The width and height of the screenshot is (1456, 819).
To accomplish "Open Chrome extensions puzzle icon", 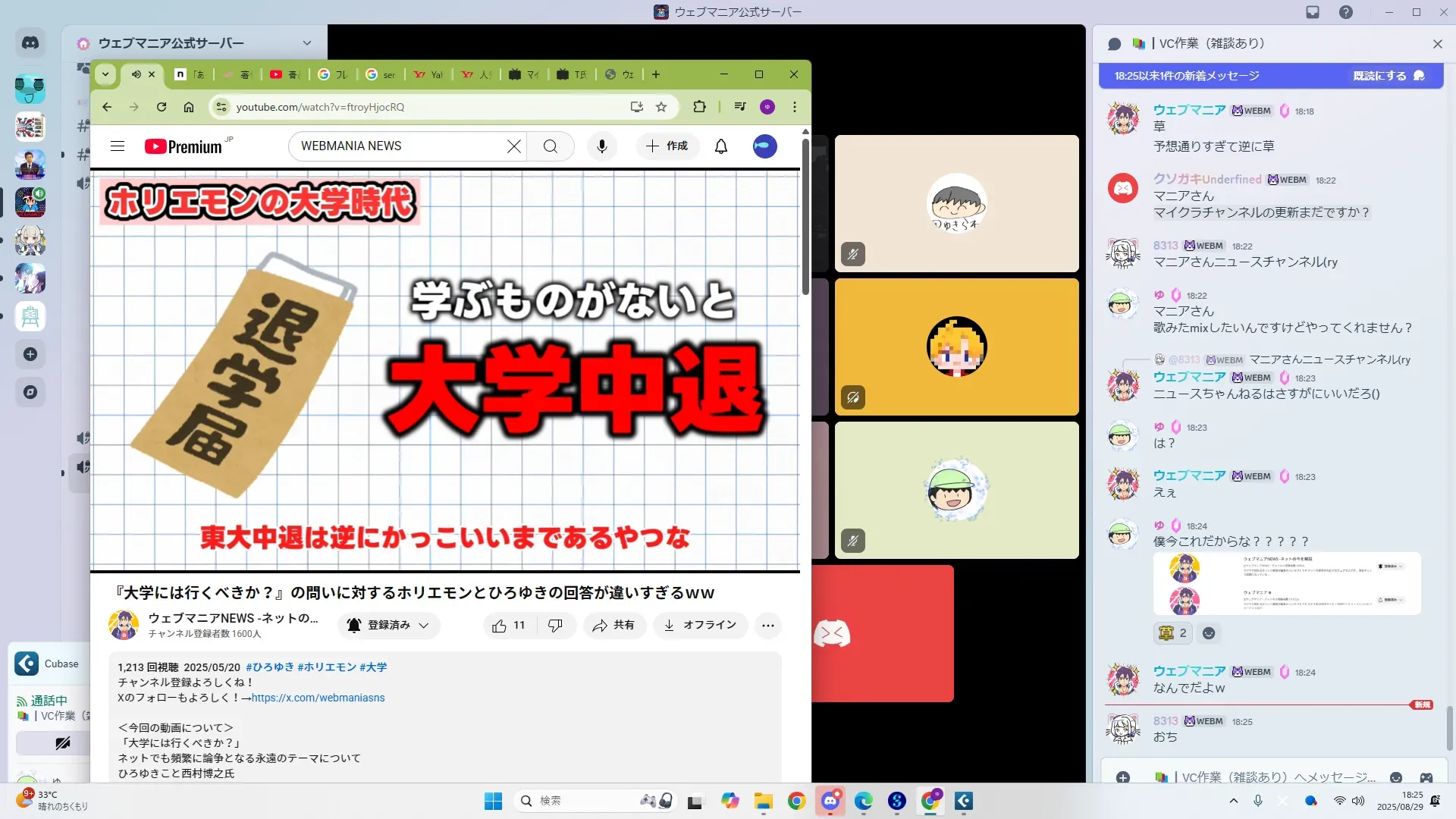I will (699, 107).
